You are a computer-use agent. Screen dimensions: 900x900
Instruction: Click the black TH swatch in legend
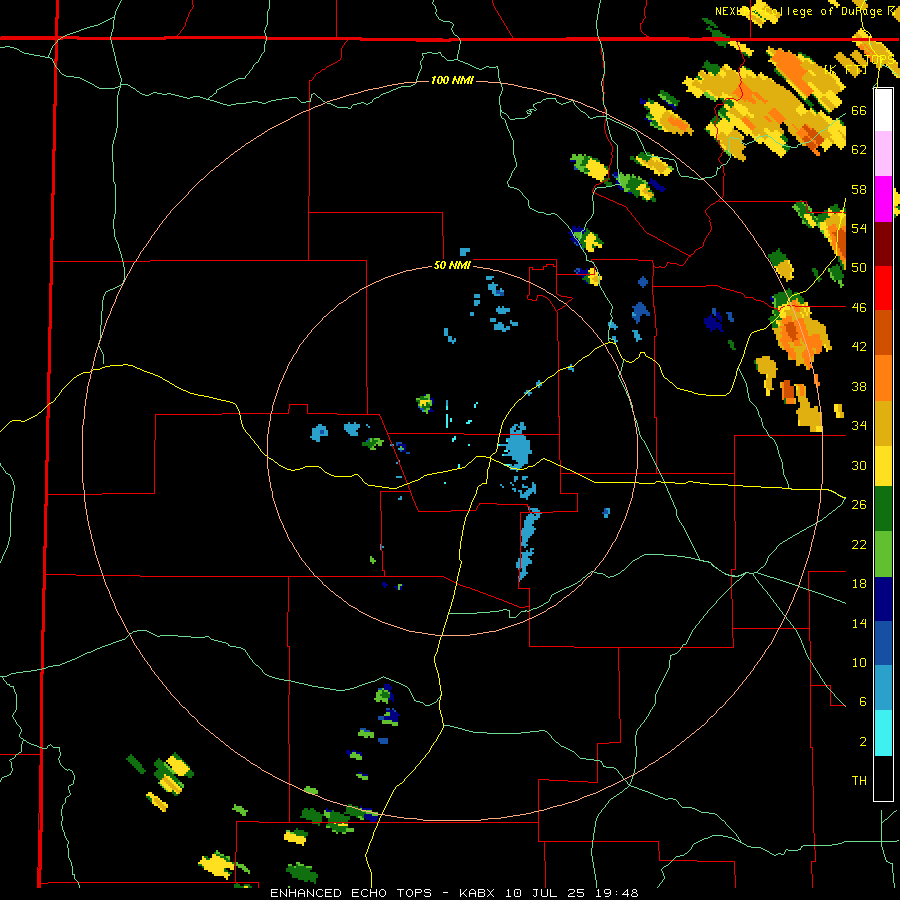(883, 777)
